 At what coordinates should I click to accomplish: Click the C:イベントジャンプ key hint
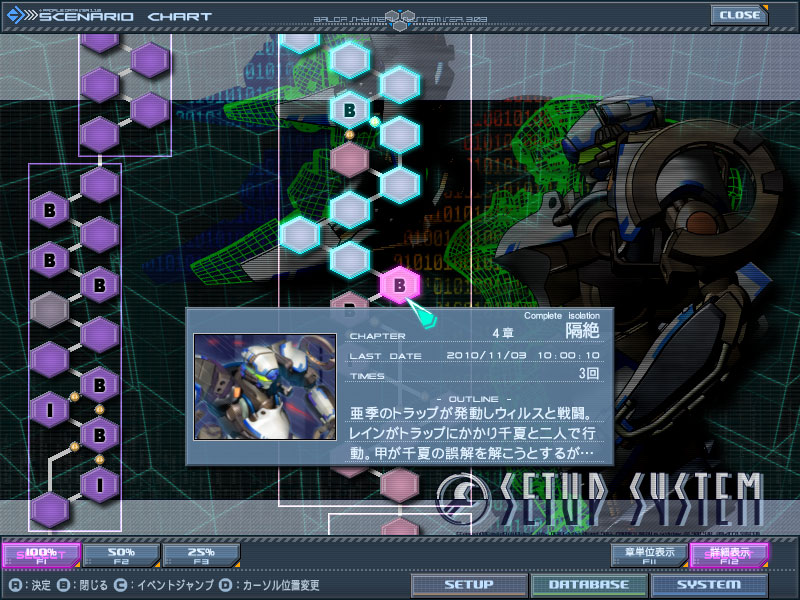point(164,585)
